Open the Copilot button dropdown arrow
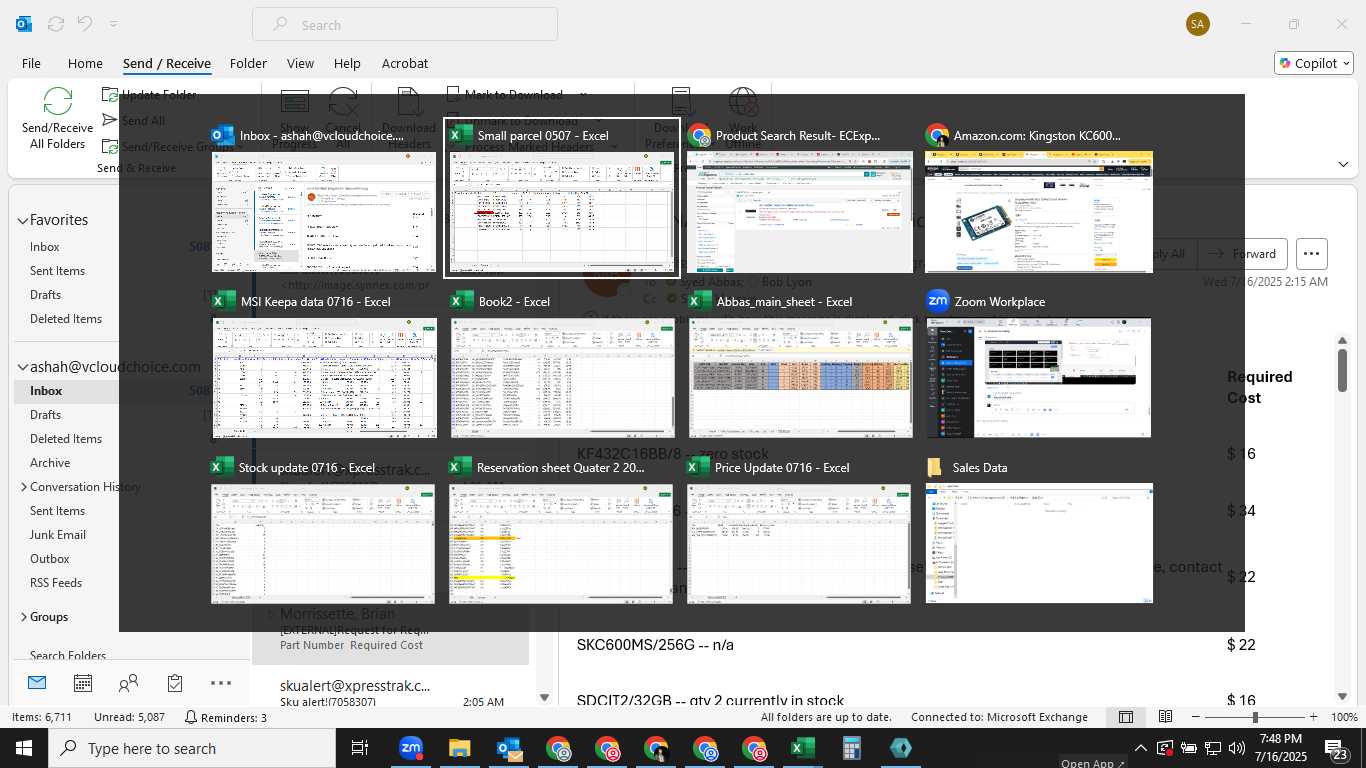 tap(1345, 64)
